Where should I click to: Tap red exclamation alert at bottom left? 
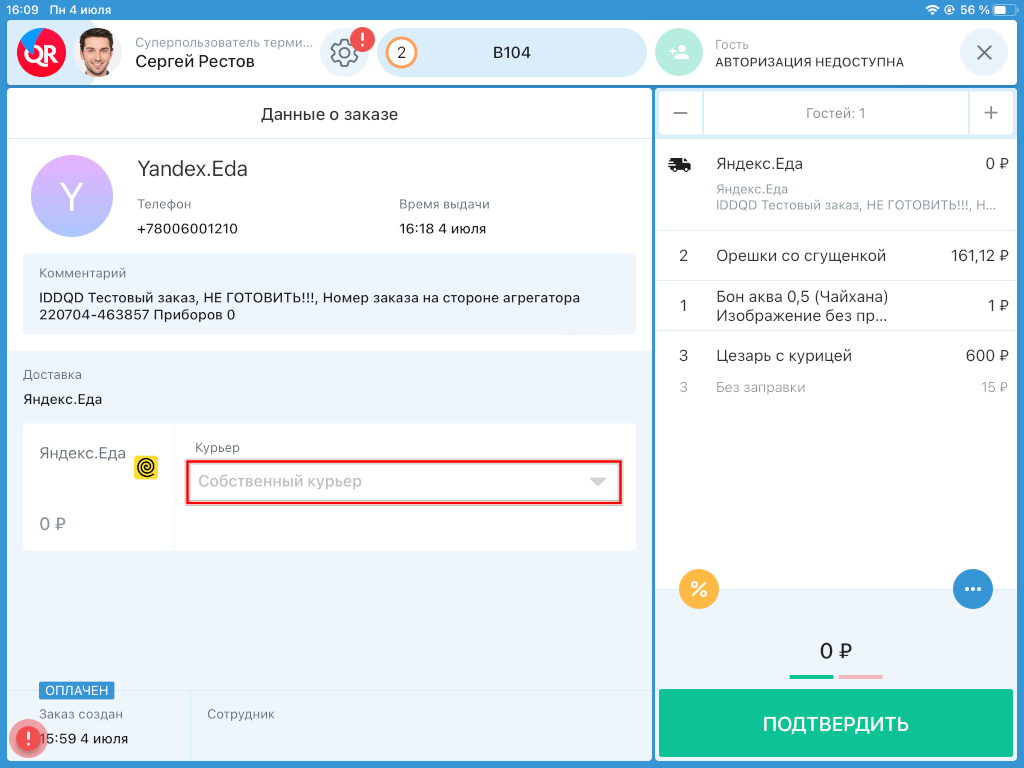pos(28,739)
